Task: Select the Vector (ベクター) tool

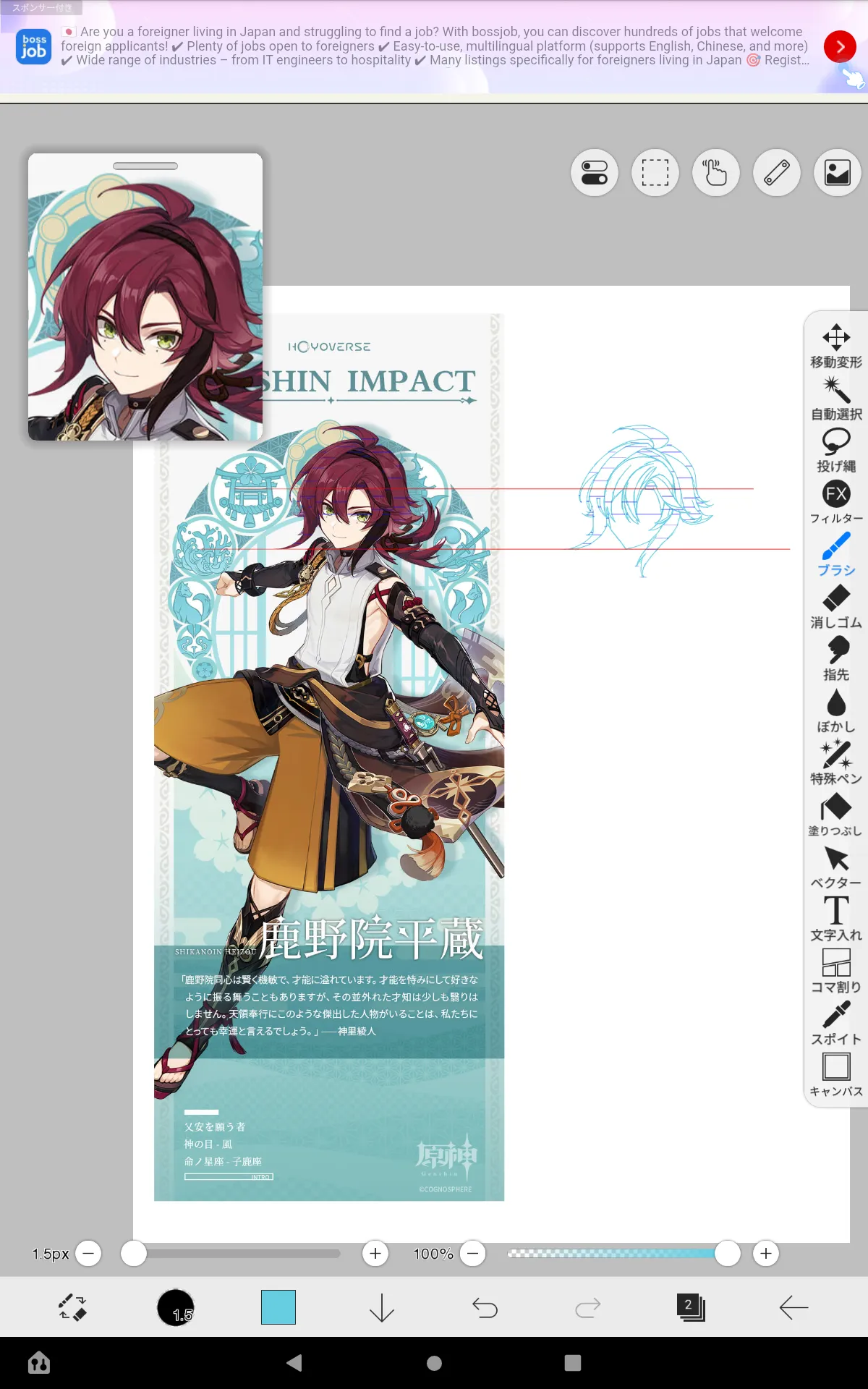Action: click(836, 867)
